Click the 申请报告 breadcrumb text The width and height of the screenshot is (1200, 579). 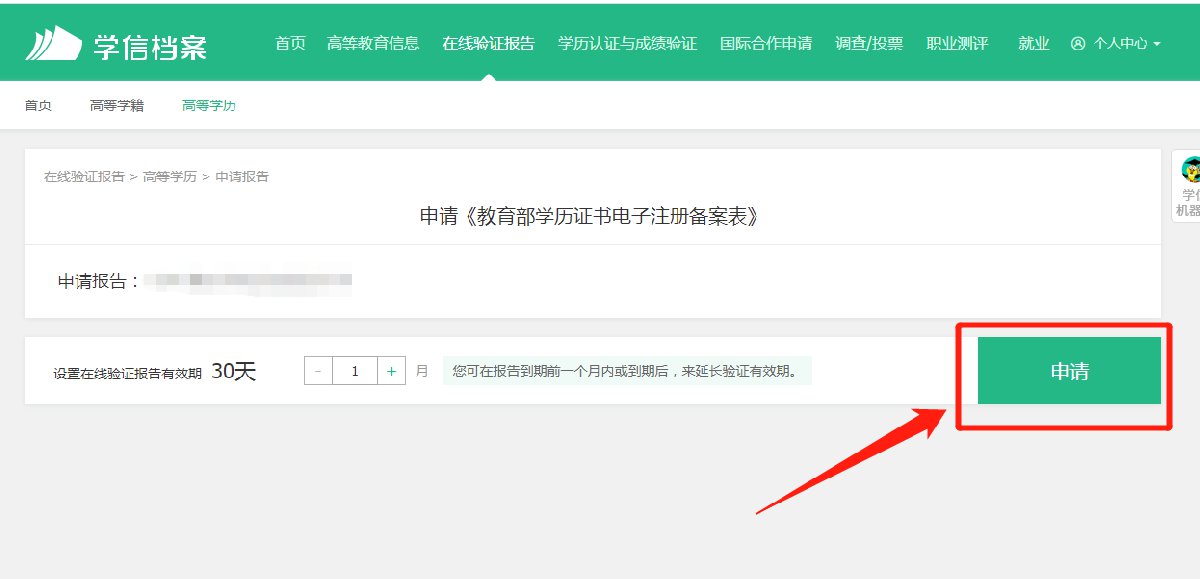pos(242,177)
